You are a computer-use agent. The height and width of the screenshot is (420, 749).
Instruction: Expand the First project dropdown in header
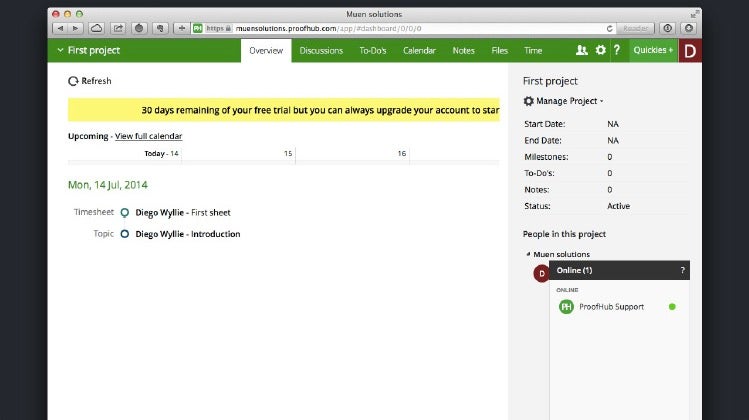[88, 50]
